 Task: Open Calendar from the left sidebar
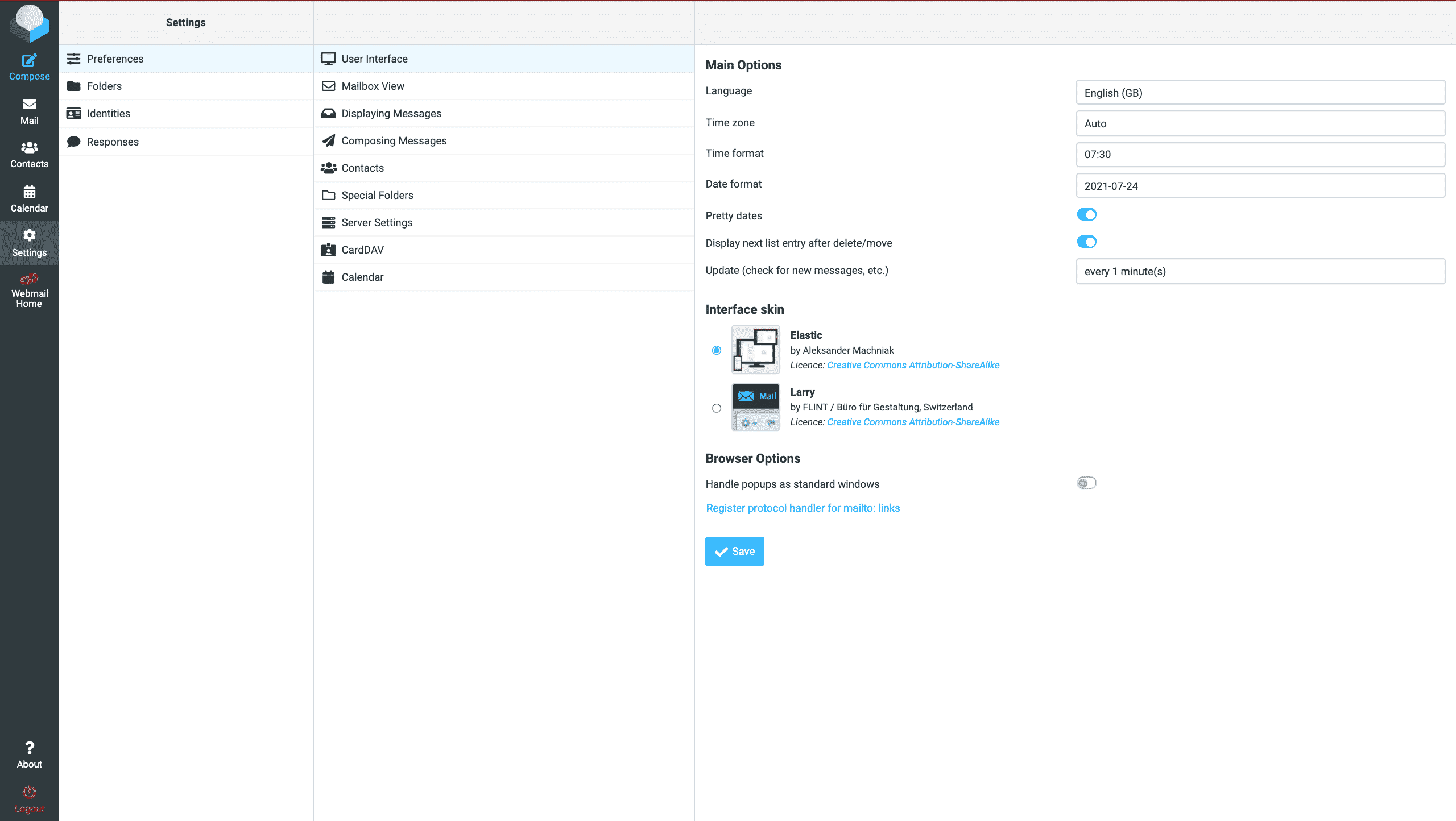click(x=29, y=199)
